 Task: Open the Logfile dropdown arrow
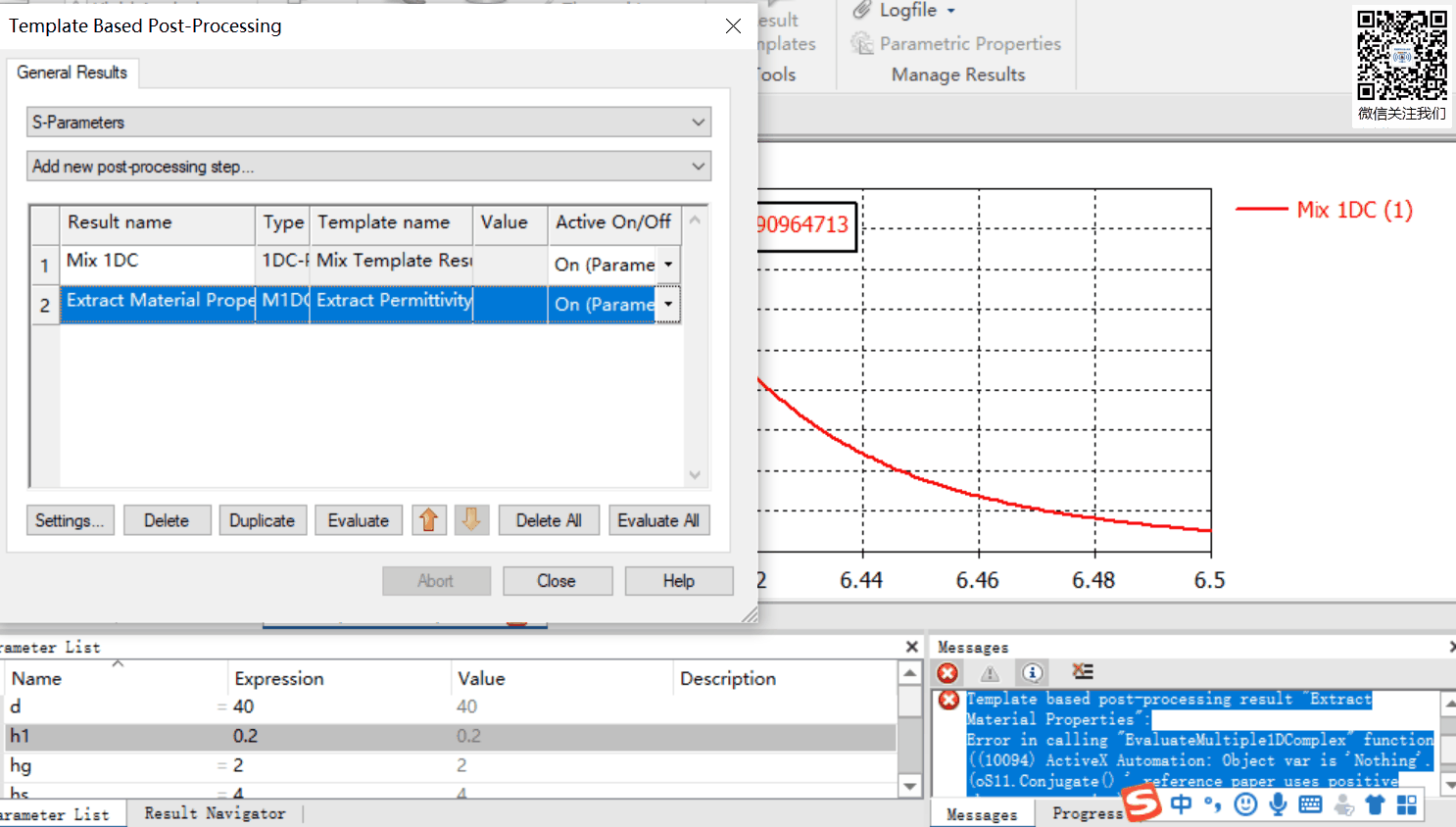[950, 11]
